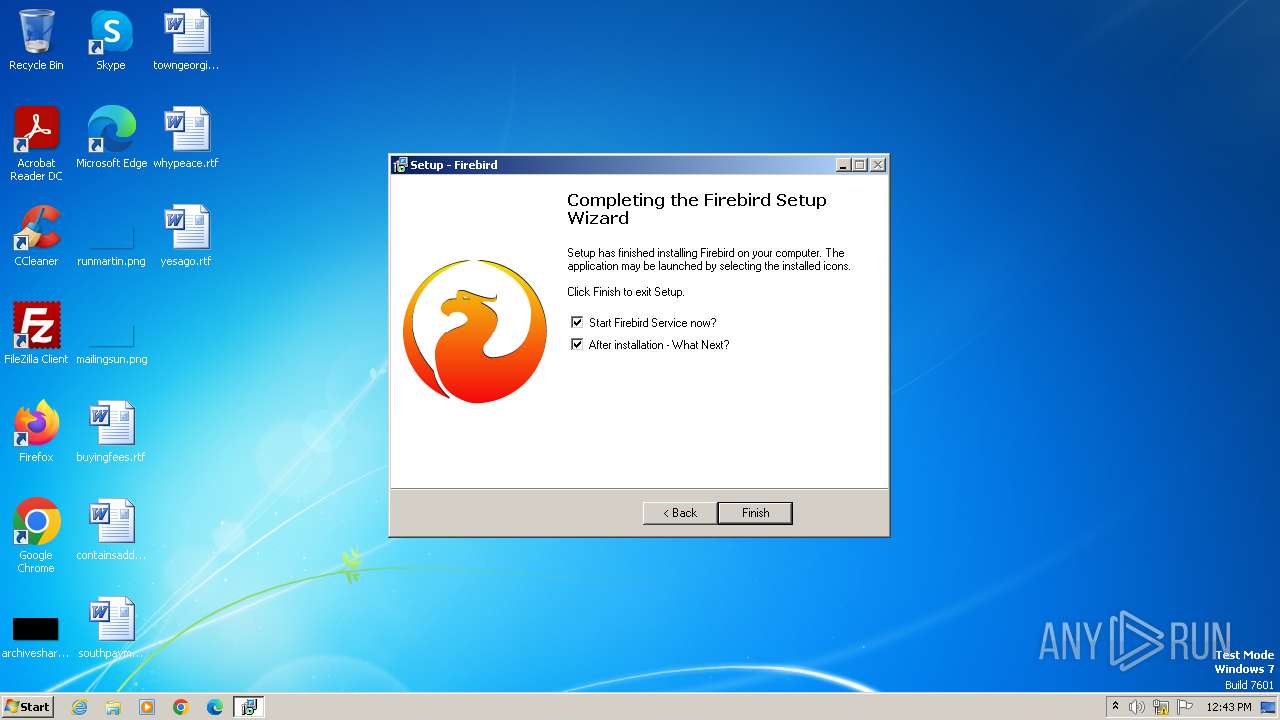Select the towngeorgi... Word document icon
The width and height of the screenshot is (1280, 720).
tap(186, 40)
